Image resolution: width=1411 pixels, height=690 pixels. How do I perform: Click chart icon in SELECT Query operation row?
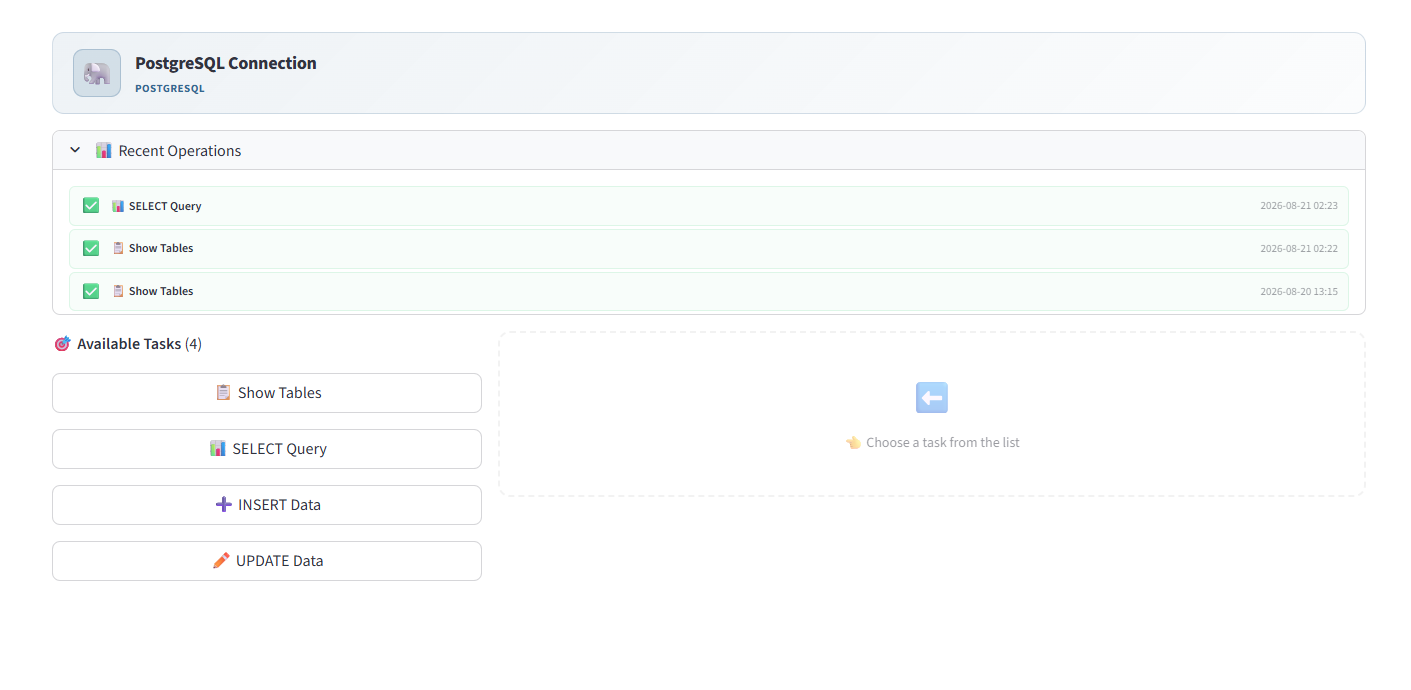click(x=118, y=206)
